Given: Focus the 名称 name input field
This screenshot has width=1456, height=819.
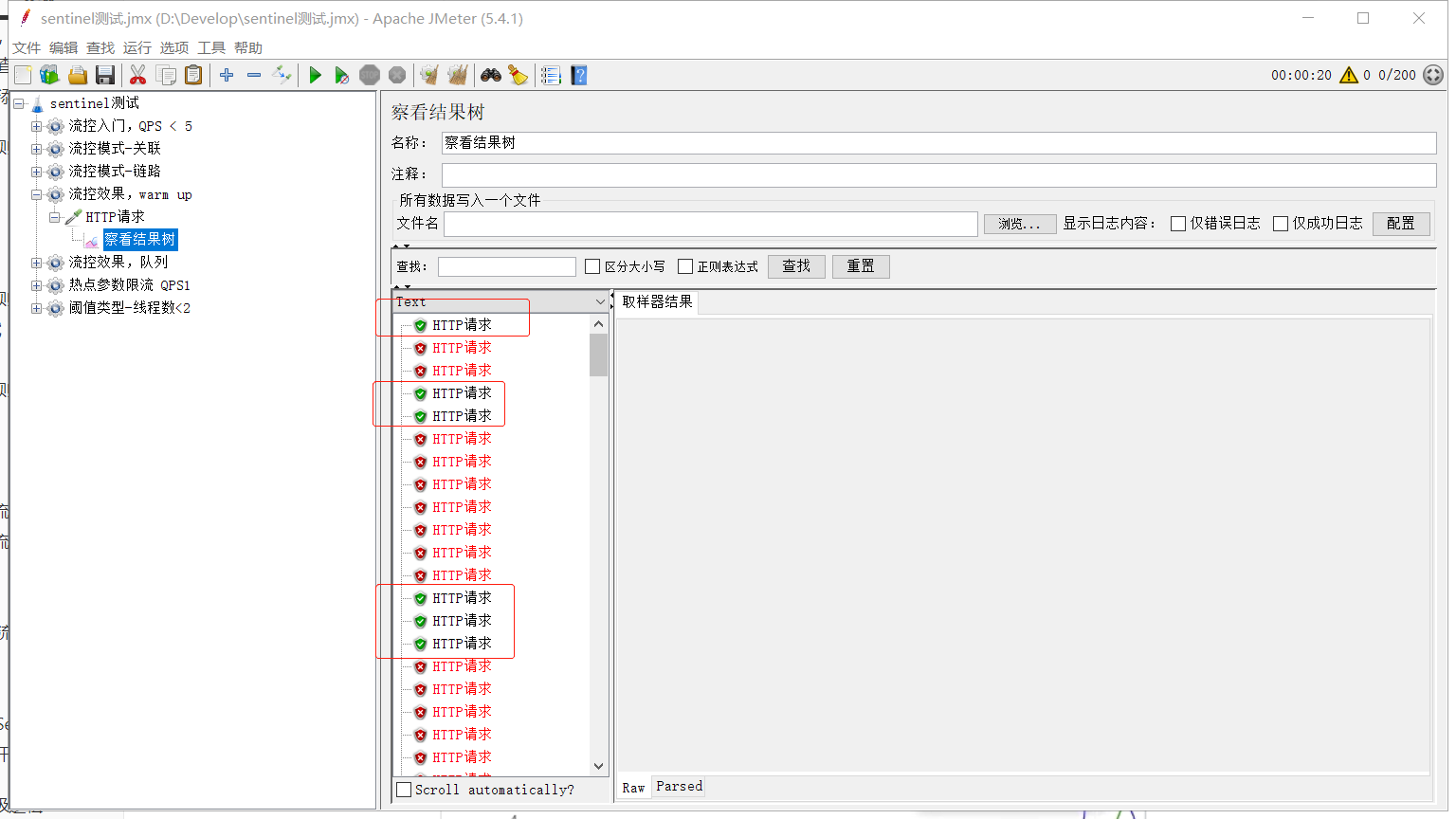Looking at the screenshot, I should [938, 143].
